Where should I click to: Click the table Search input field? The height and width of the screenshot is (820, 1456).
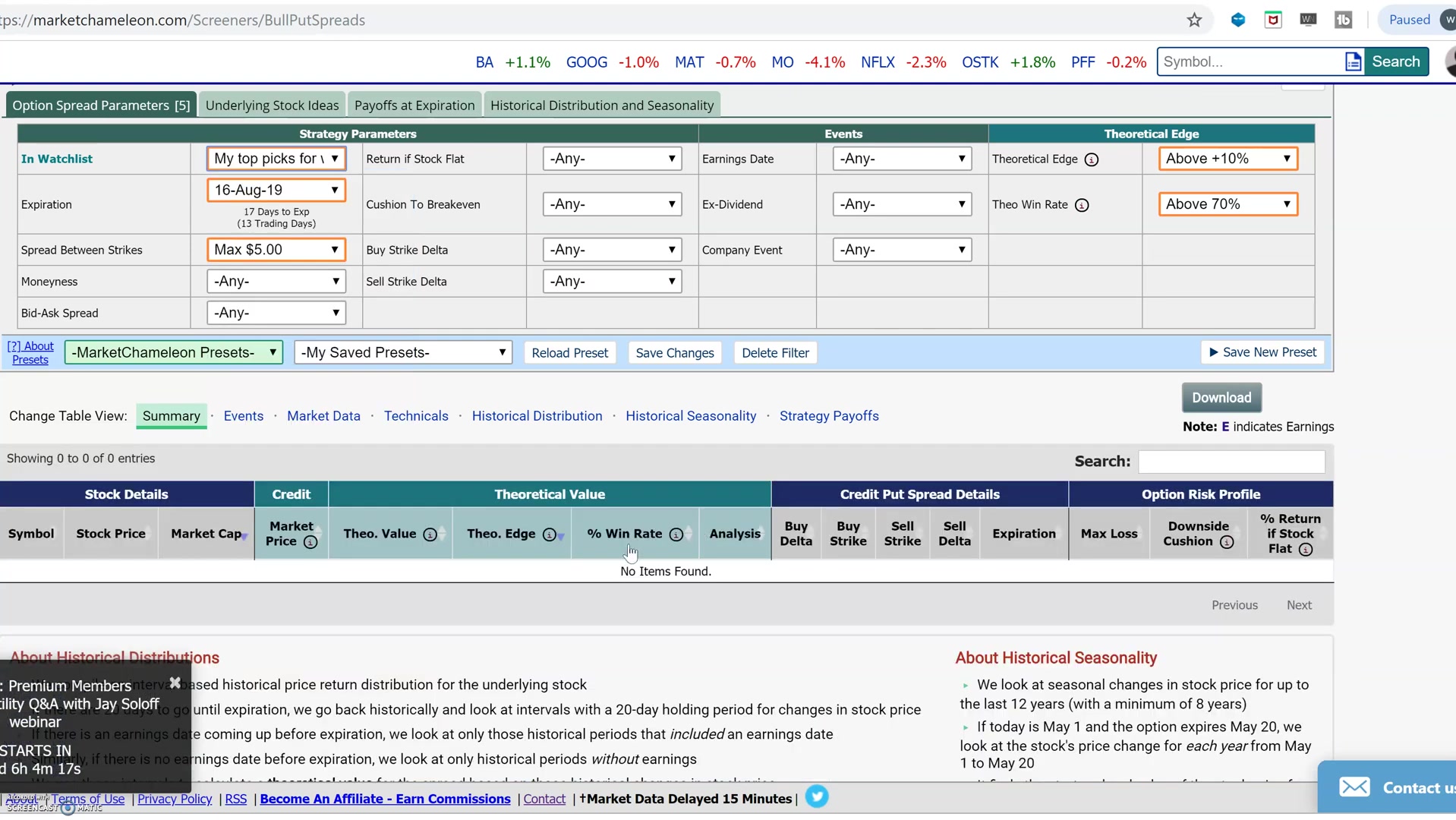point(1231,462)
